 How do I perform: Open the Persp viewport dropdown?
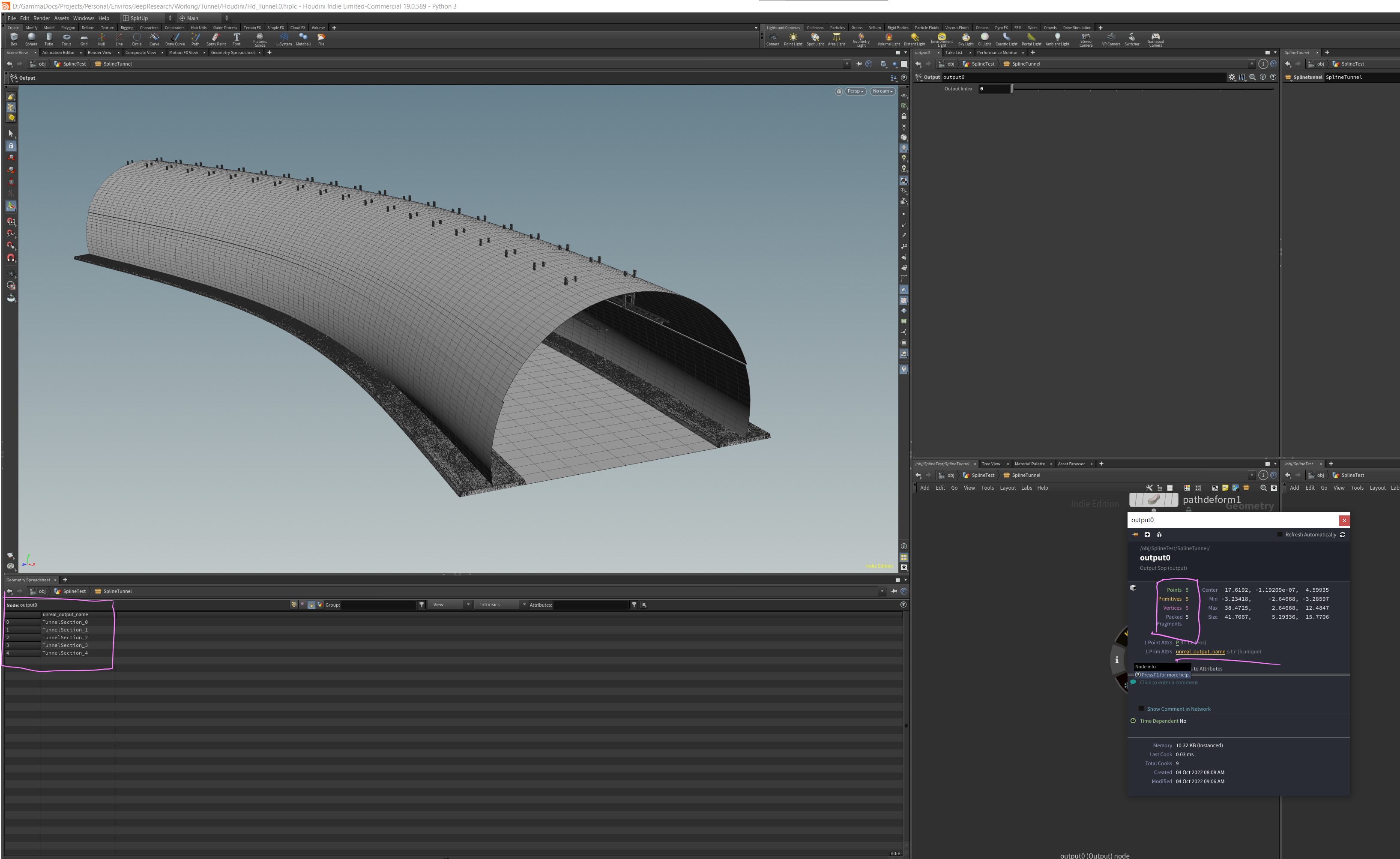pyautogui.click(x=856, y=91)
